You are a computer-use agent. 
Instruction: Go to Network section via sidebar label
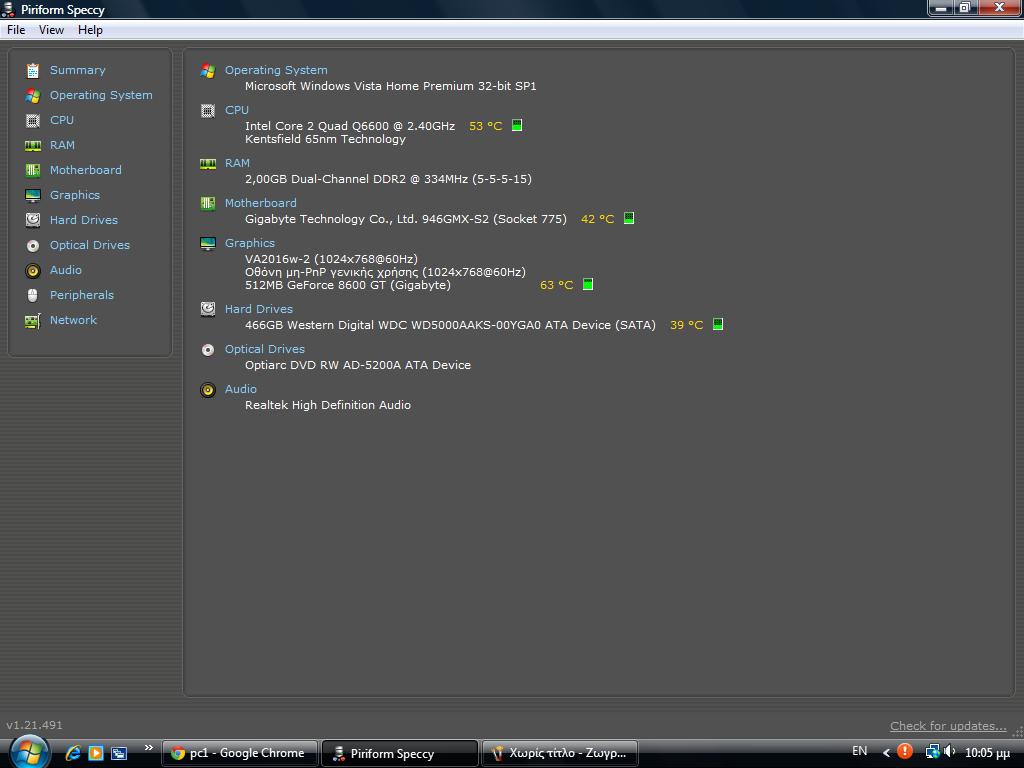pos(73,320)
